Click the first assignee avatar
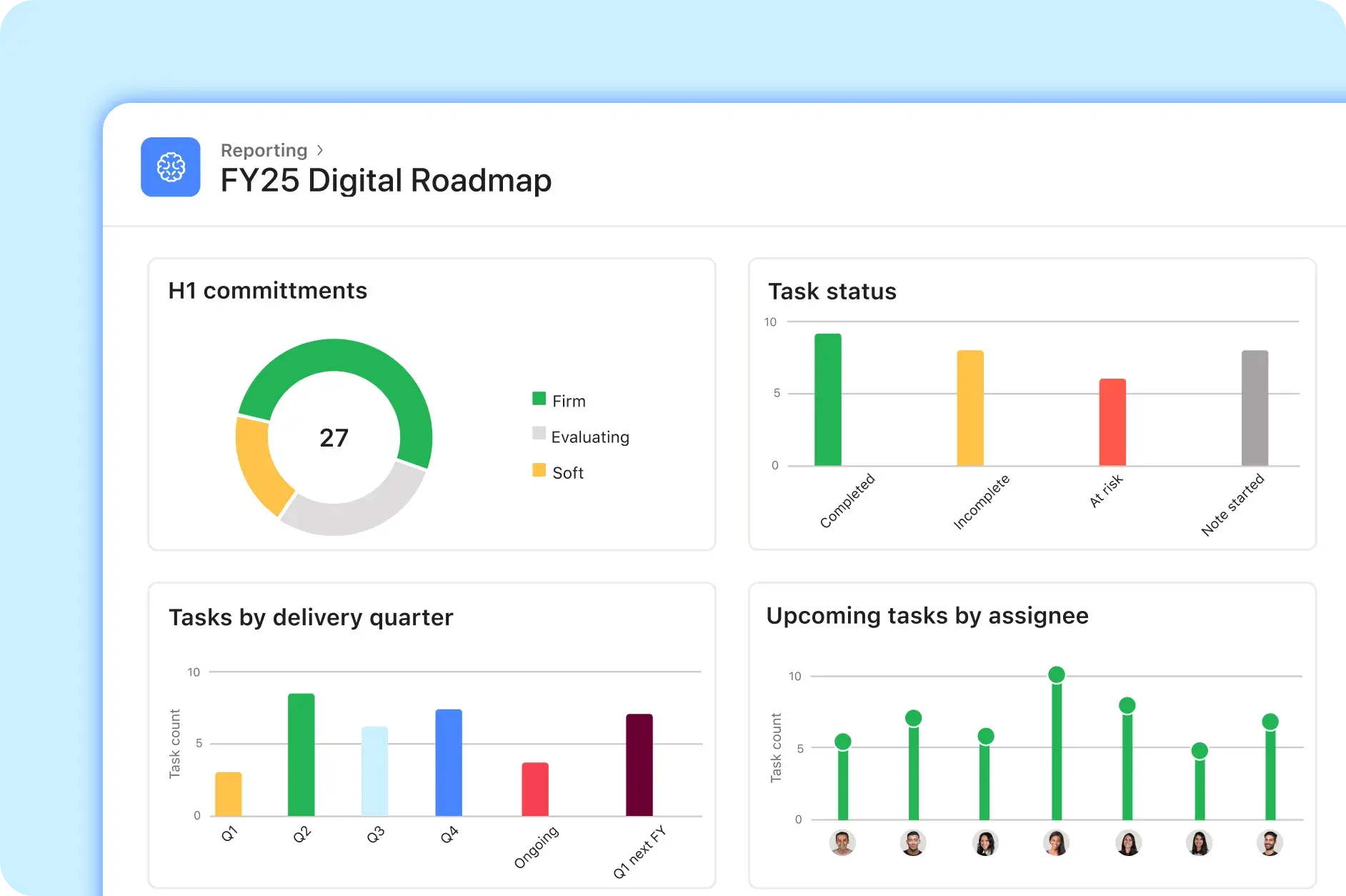This screenshot has height=896, width=1346. pos(843,843)
